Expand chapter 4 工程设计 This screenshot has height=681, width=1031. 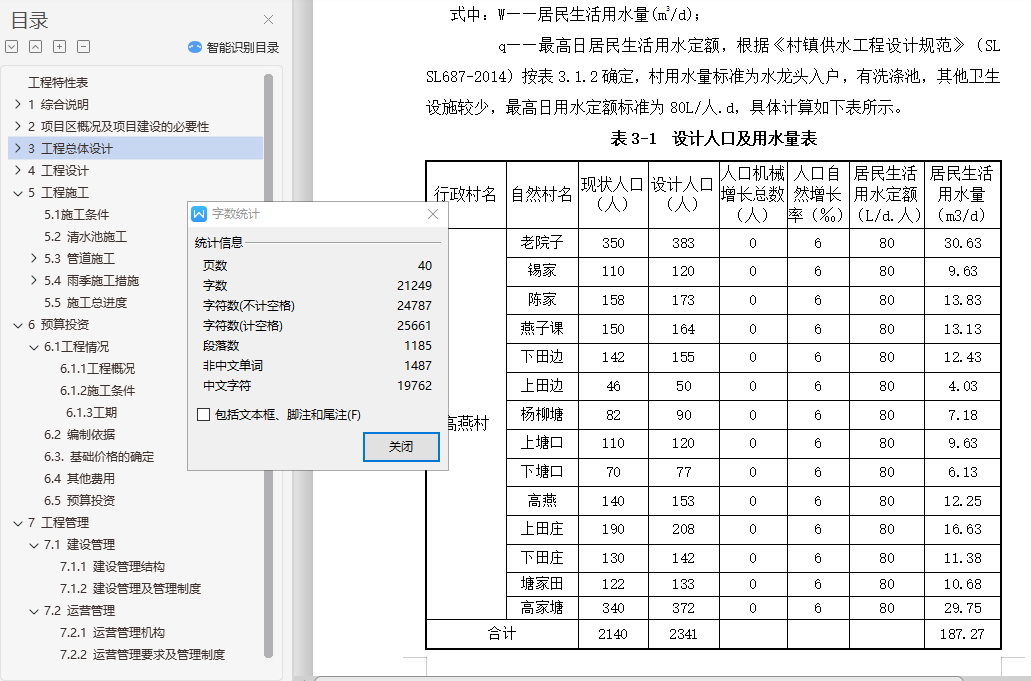[x=18, y=170]
